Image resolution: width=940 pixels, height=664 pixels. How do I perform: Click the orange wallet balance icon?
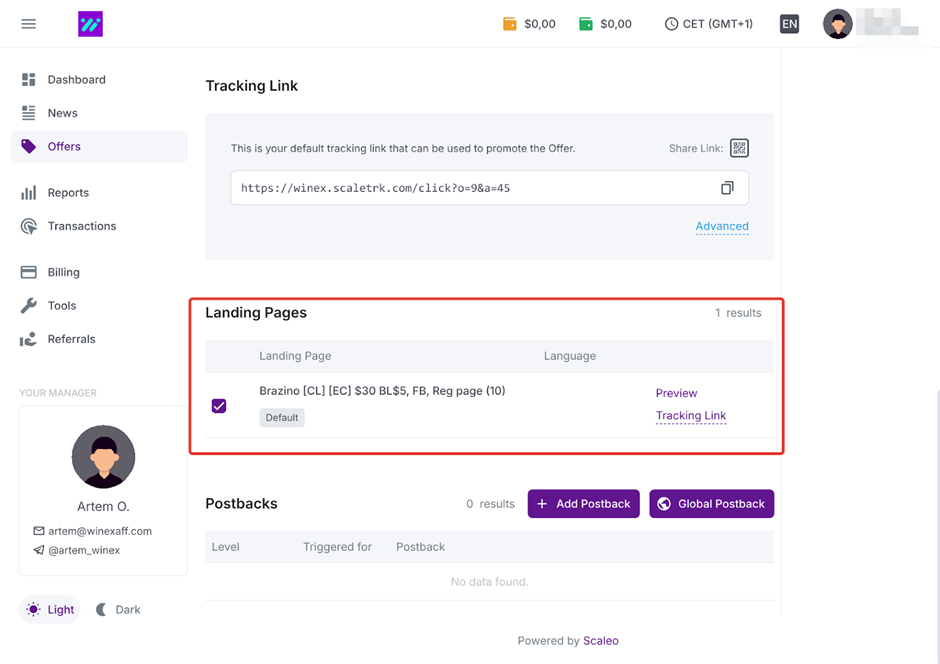click(510, 24)
